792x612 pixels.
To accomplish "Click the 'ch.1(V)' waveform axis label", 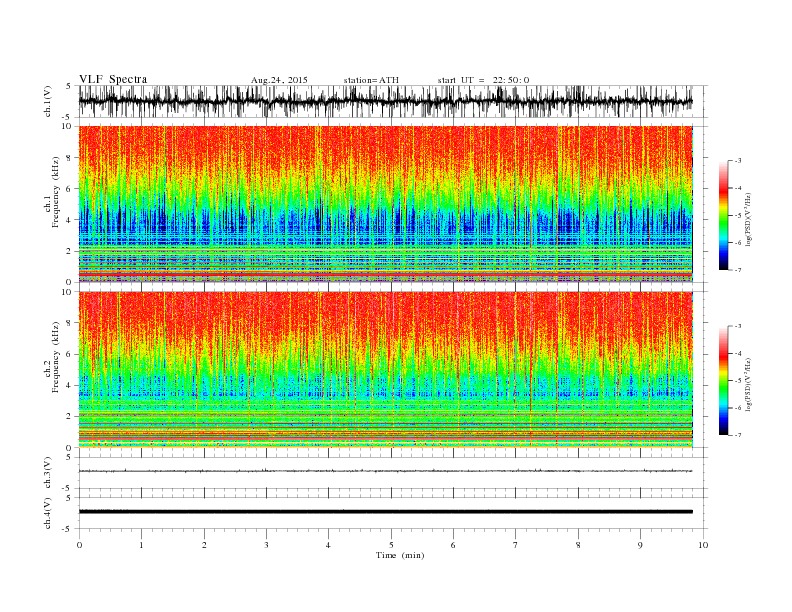I will 48,101.
